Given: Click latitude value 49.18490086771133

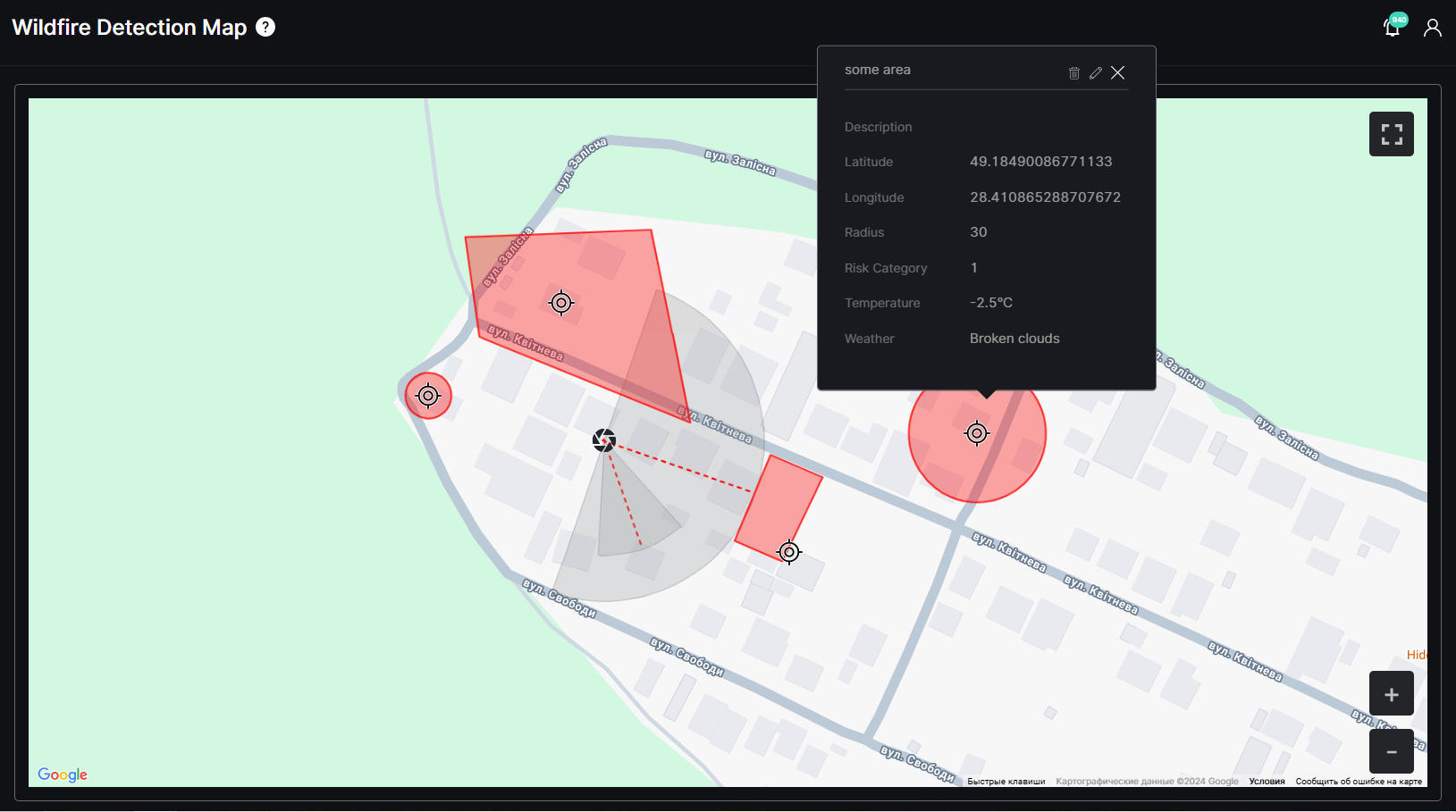Looking at the screenshot, I should point(1041,162).
